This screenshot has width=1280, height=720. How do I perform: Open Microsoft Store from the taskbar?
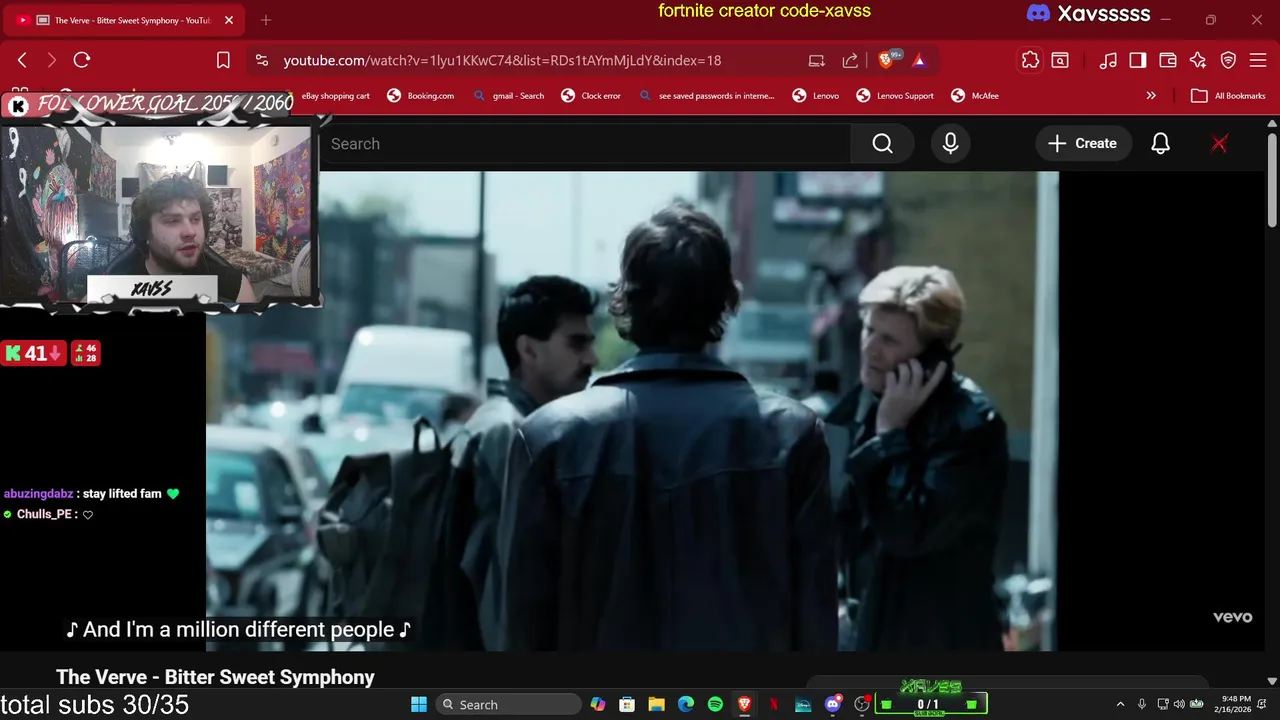point(627,704)
